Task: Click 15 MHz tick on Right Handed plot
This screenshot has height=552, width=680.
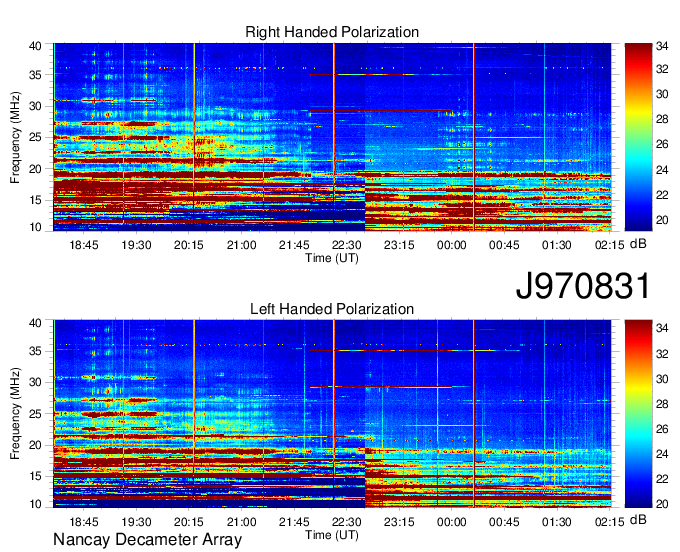Action: [35, 200]
